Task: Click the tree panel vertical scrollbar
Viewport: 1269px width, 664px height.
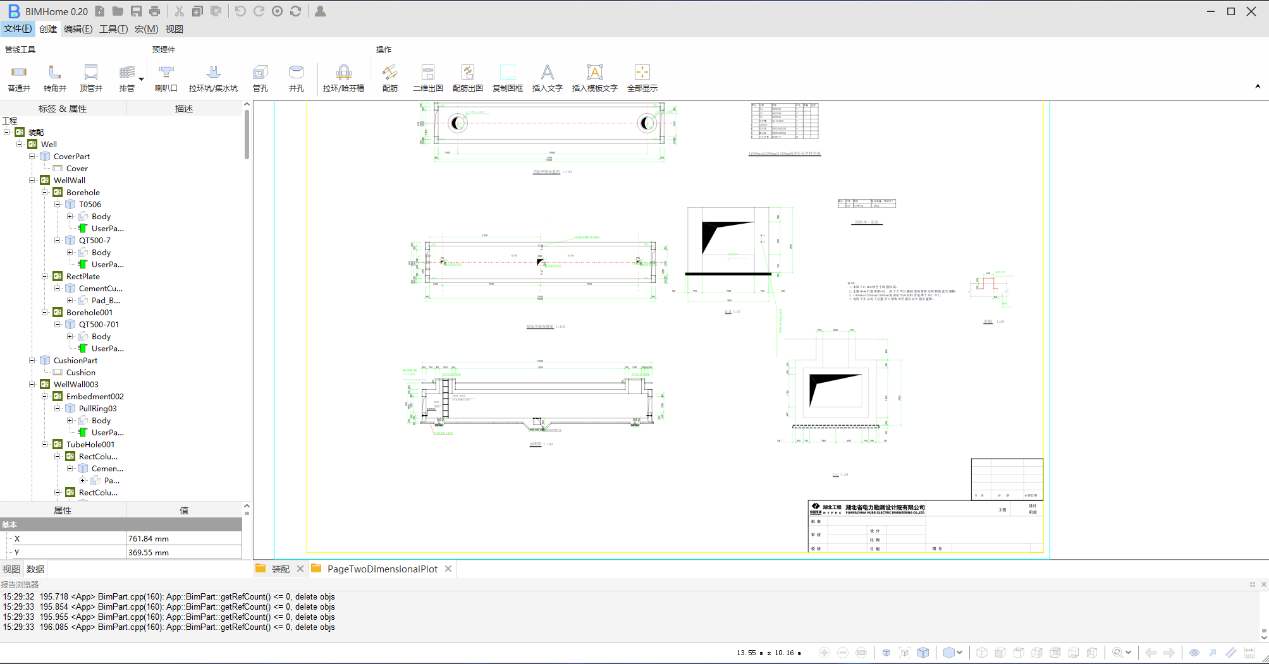Action: tap(247, 135)
